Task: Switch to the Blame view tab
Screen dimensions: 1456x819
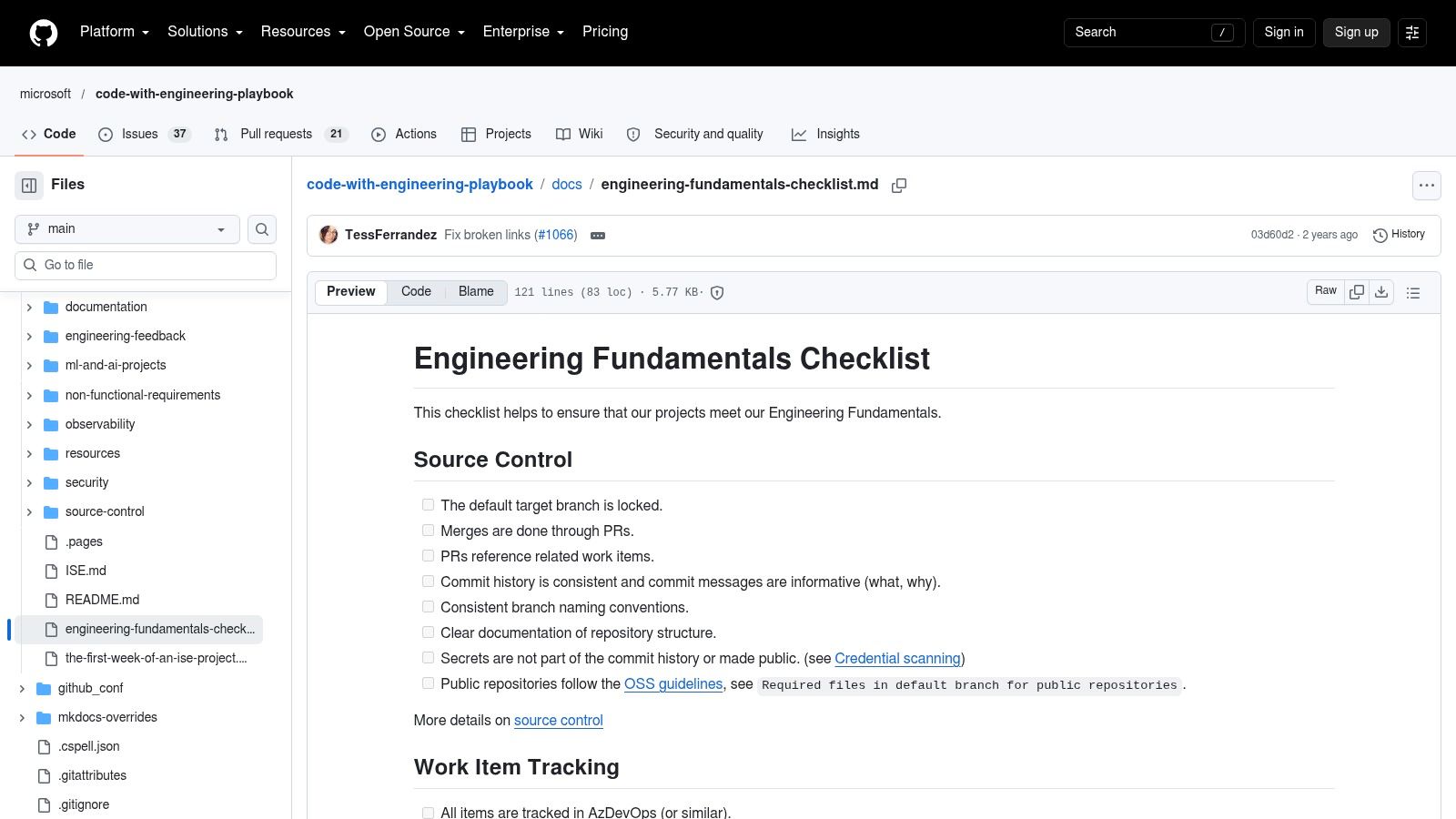Action: tap(476, 291)
